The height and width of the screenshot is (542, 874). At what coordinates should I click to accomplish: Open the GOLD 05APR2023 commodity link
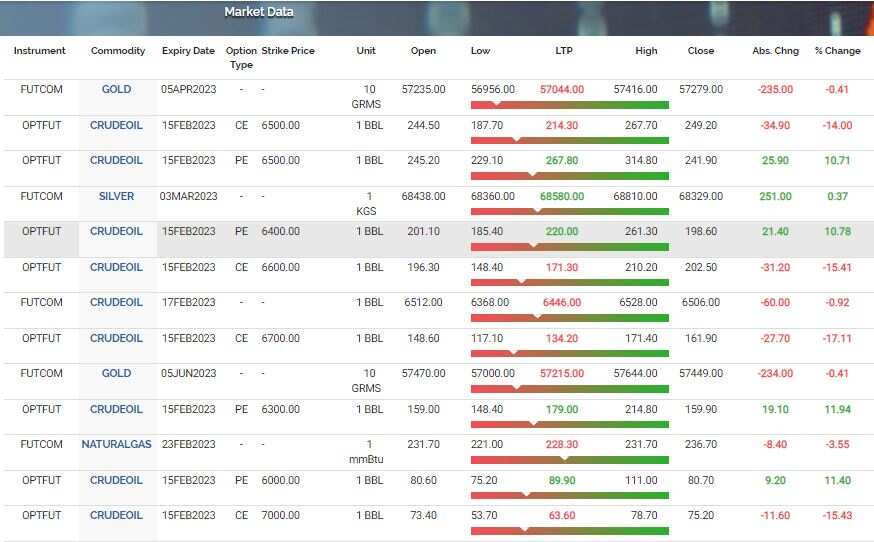116,89
